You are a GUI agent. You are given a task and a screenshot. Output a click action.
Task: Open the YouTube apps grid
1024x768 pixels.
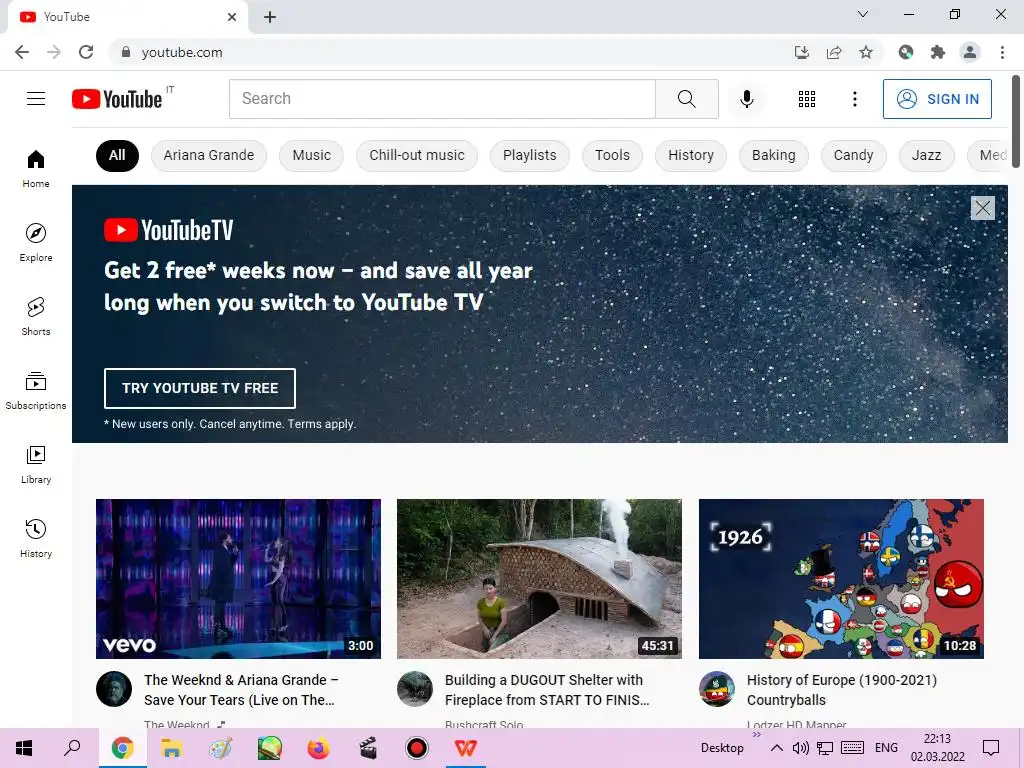[x=807, y=99]
